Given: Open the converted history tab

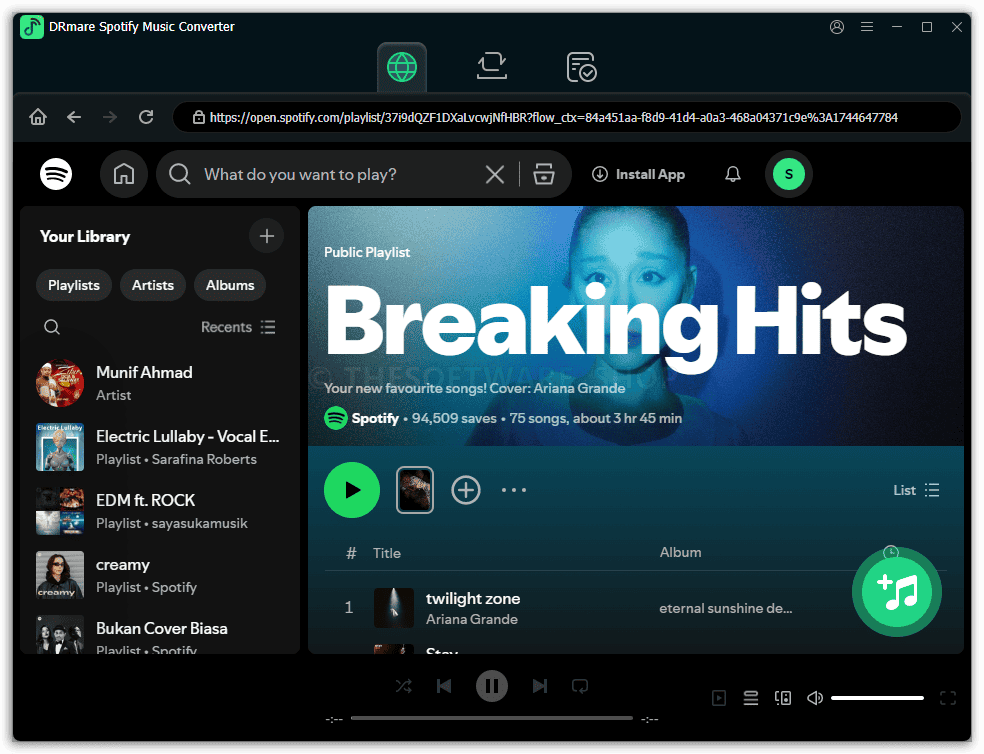Looking at the screenshot, I should (x=581, y=67).
